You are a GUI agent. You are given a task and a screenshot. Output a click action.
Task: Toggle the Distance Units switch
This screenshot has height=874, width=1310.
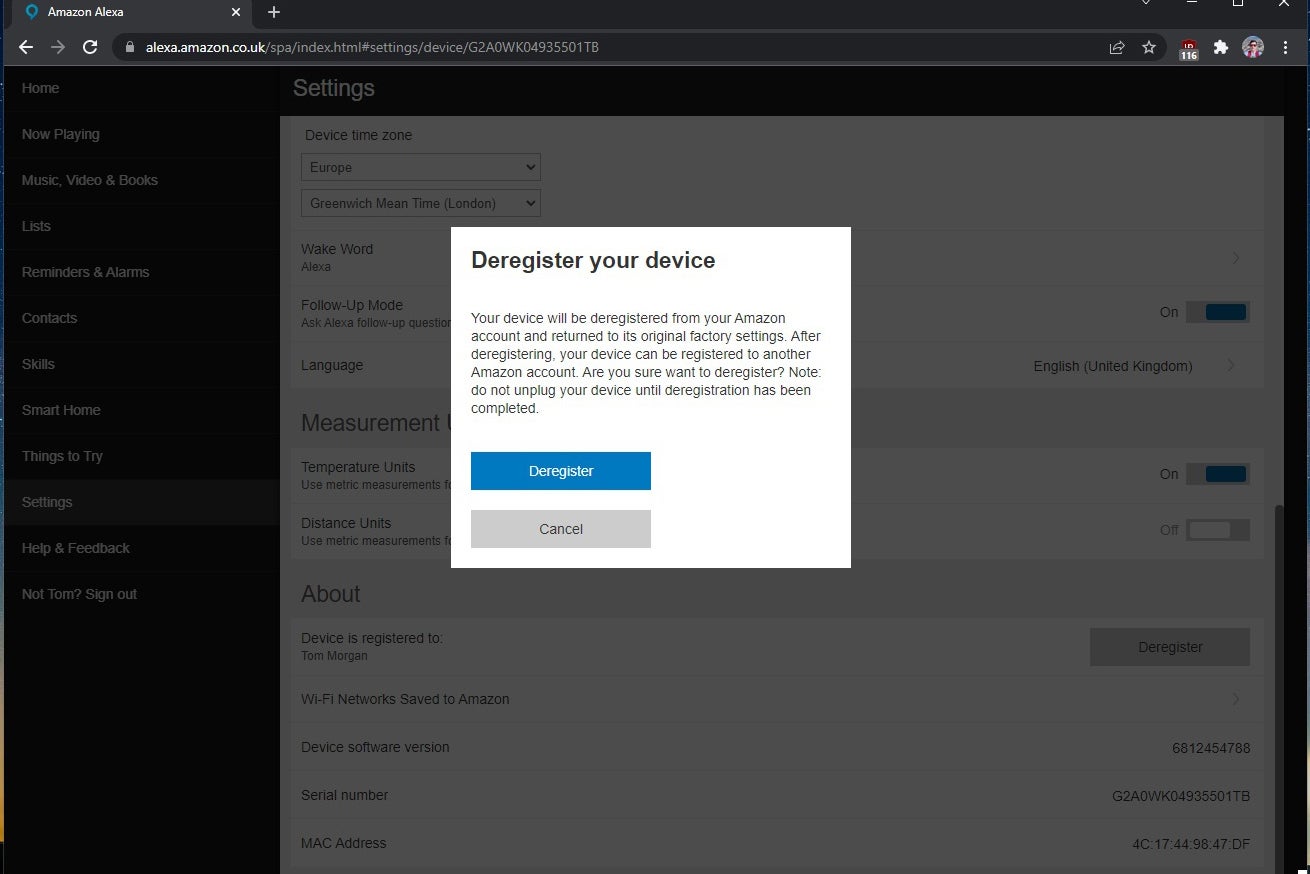tap(1218, 530)
